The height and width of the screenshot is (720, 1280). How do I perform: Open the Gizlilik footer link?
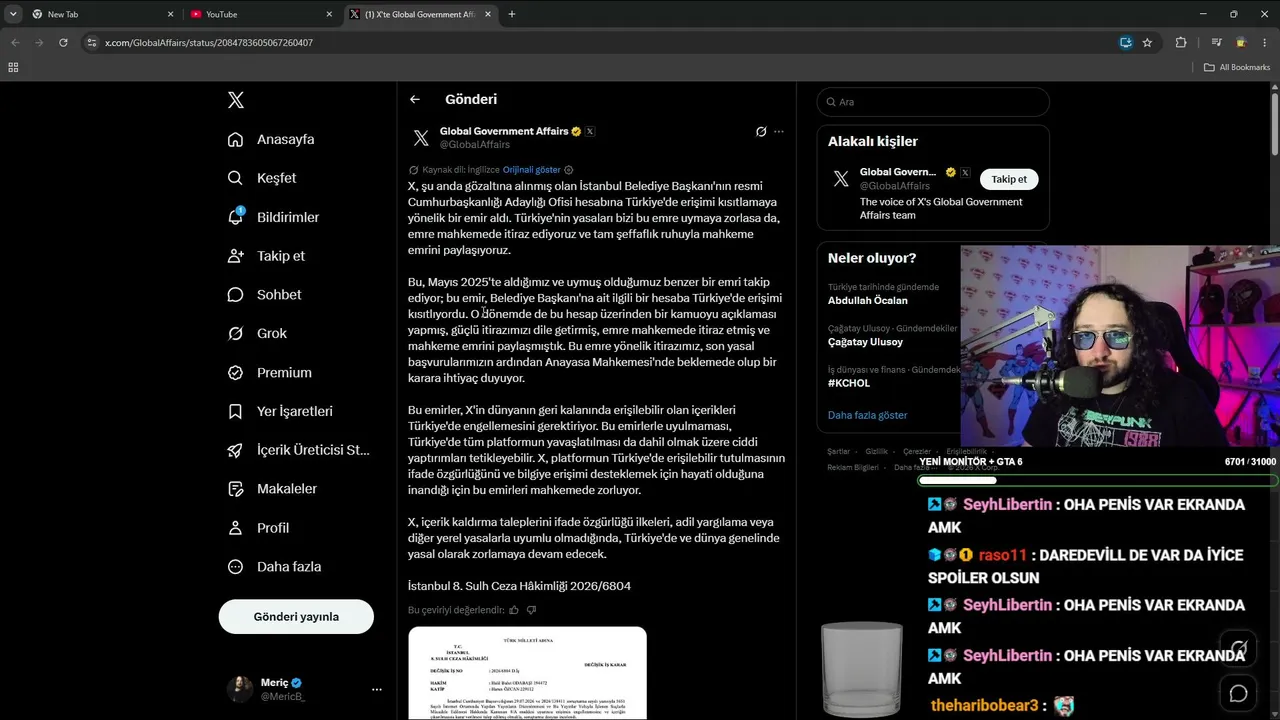coord(876,452)
